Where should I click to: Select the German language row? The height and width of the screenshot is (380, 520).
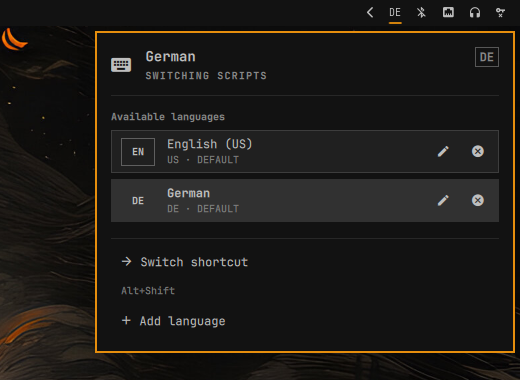pos(305,200)
